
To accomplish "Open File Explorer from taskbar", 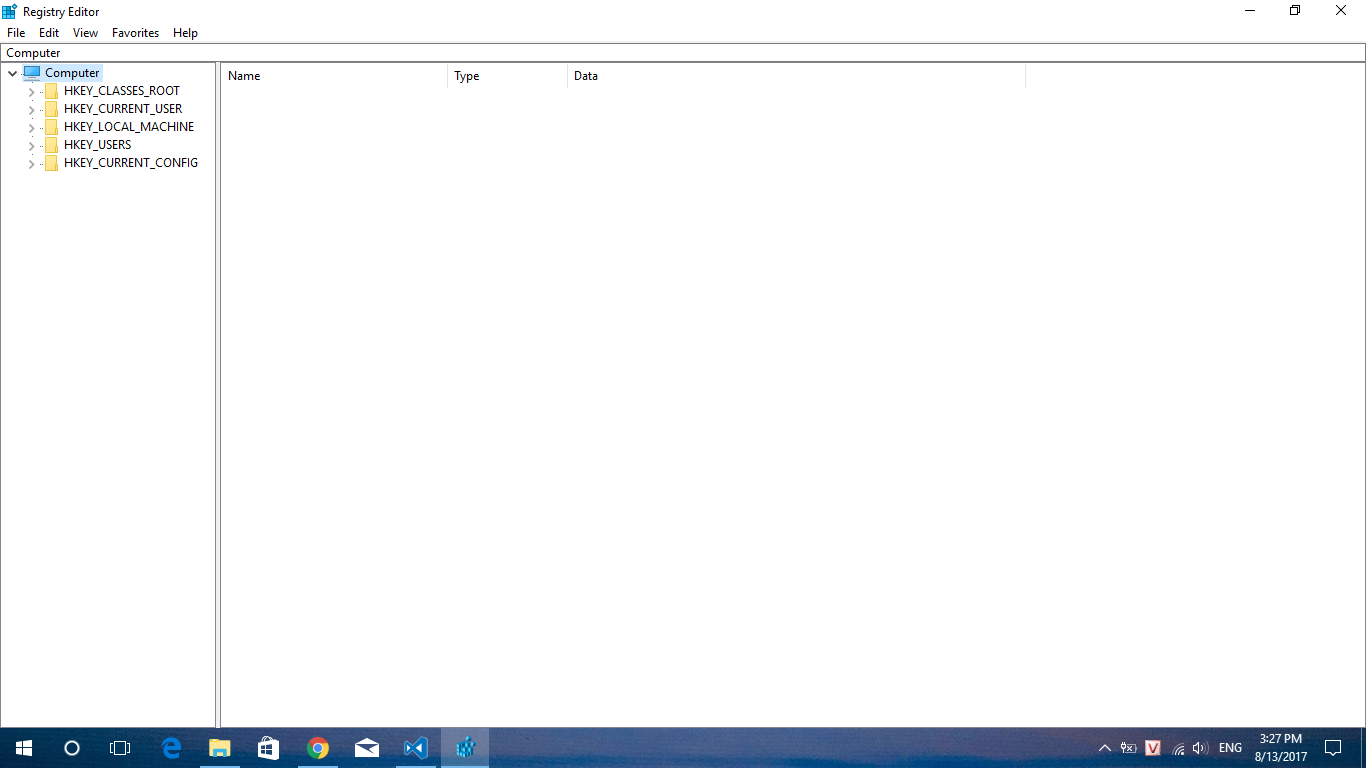I will coord(220,748).
